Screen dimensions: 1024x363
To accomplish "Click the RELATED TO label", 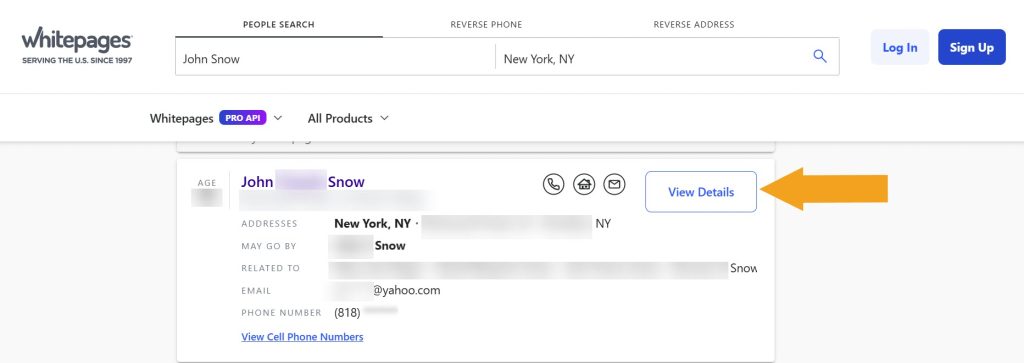I will [x=270, y=268].
